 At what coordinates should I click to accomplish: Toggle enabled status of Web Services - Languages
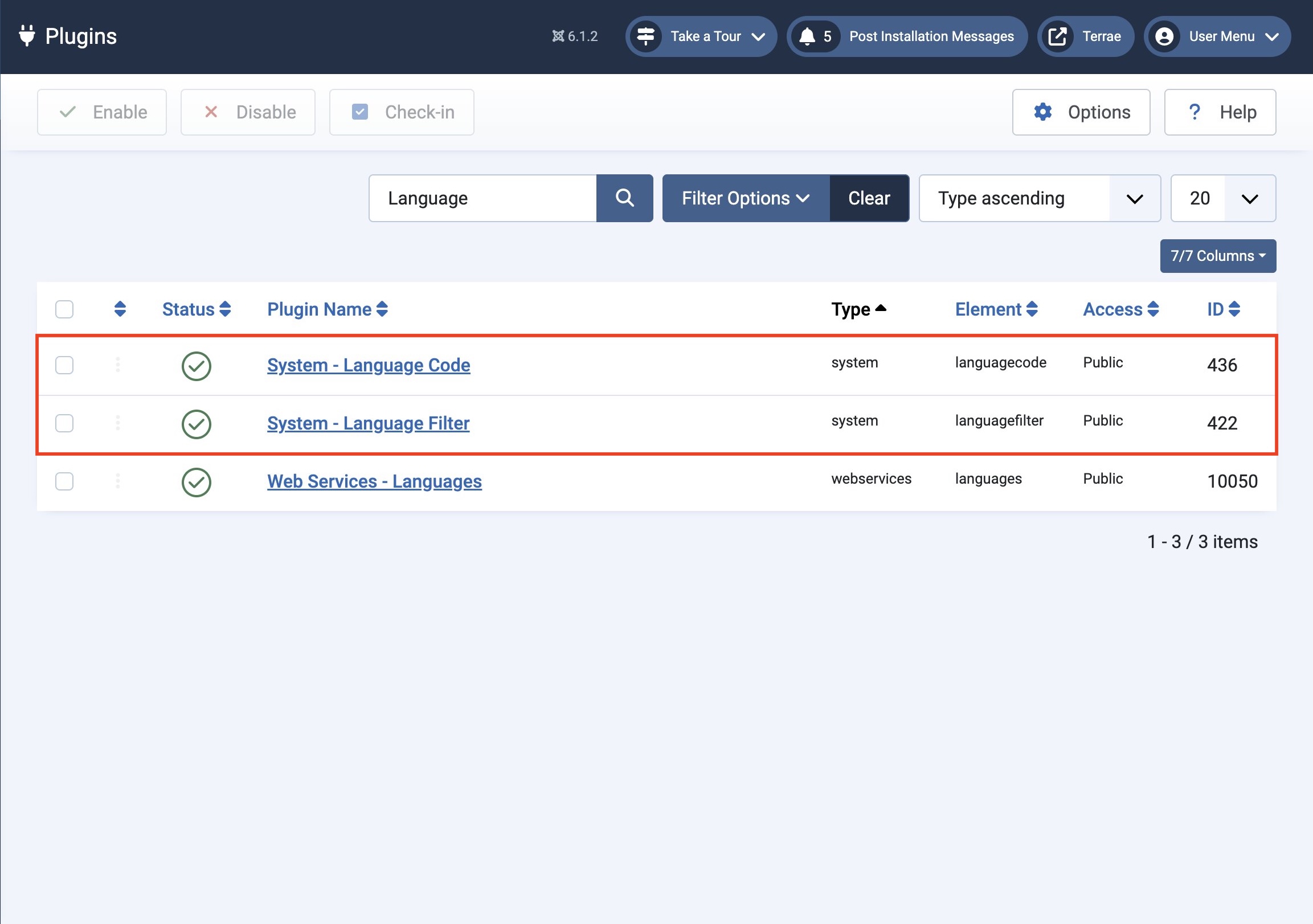[196, 482]
